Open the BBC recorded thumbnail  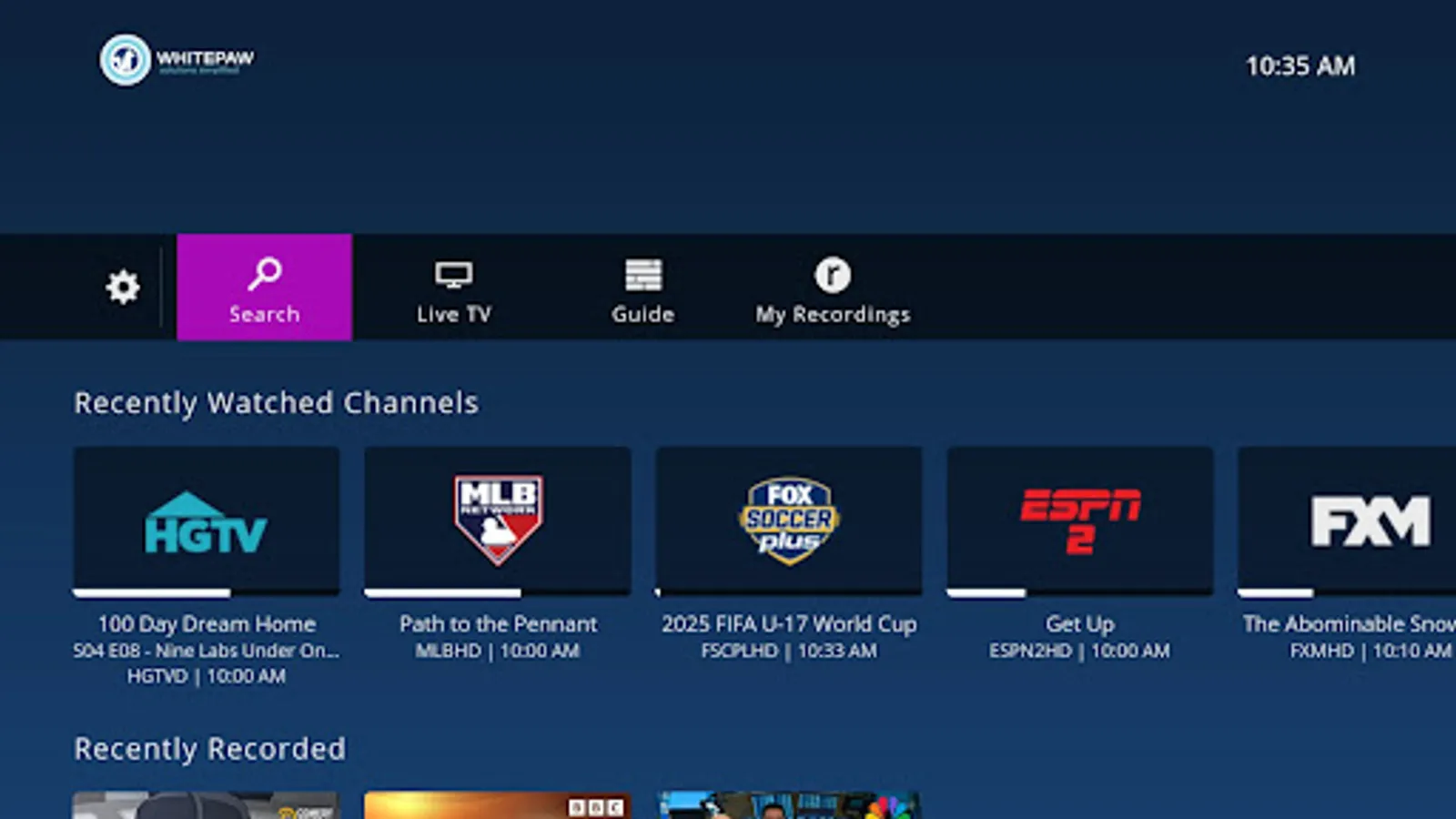[x=498, y=805]
